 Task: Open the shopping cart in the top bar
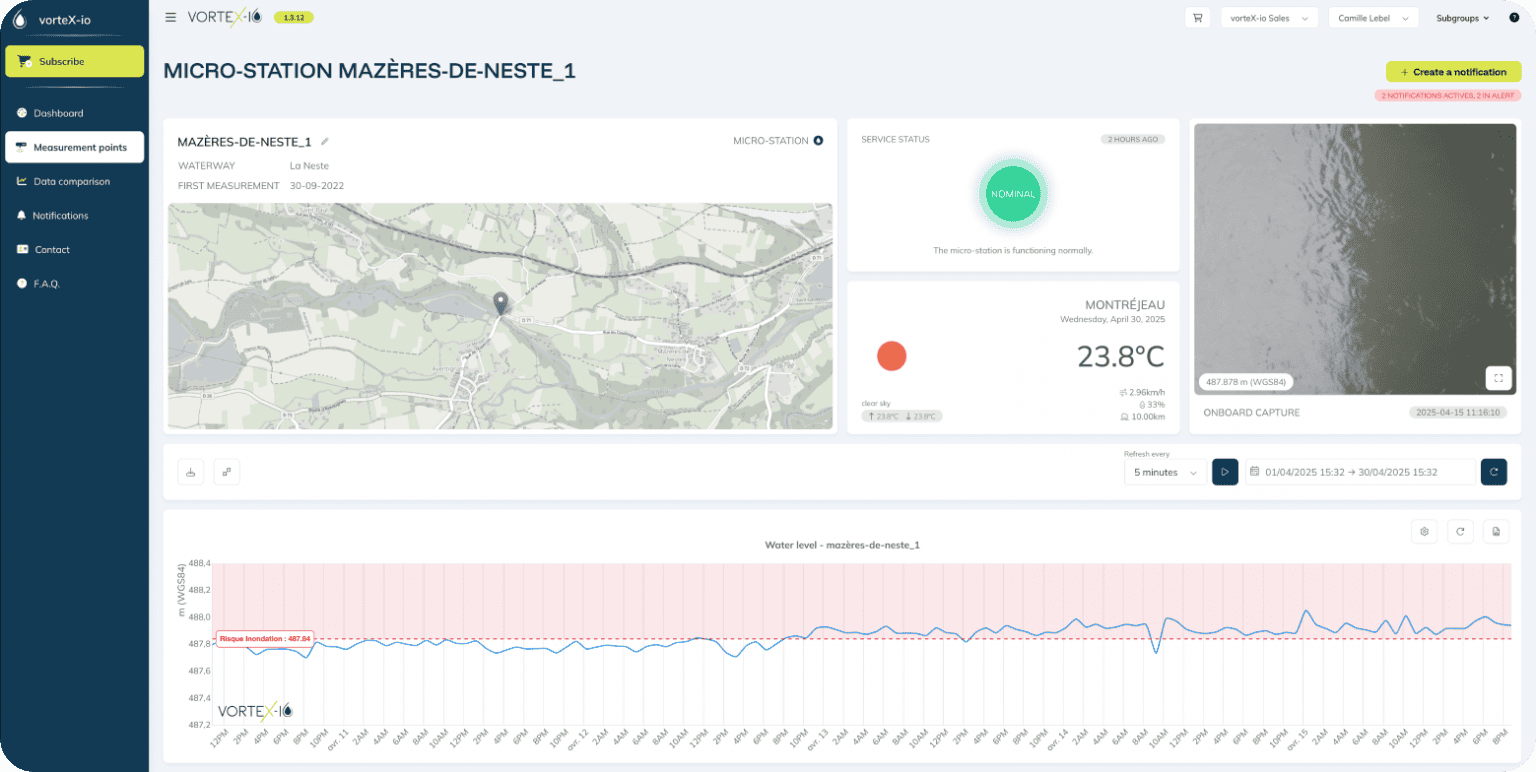tap(1197, 17)
